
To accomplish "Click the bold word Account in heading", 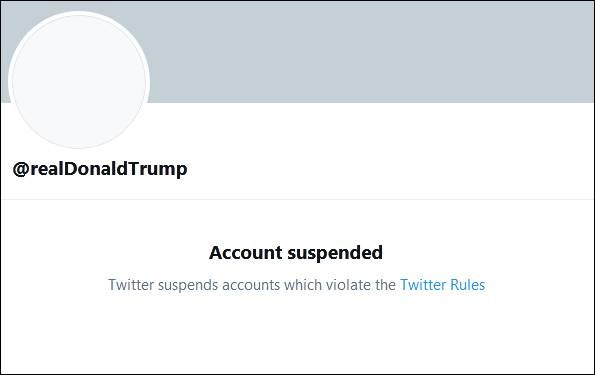I will tap(246, 253).
